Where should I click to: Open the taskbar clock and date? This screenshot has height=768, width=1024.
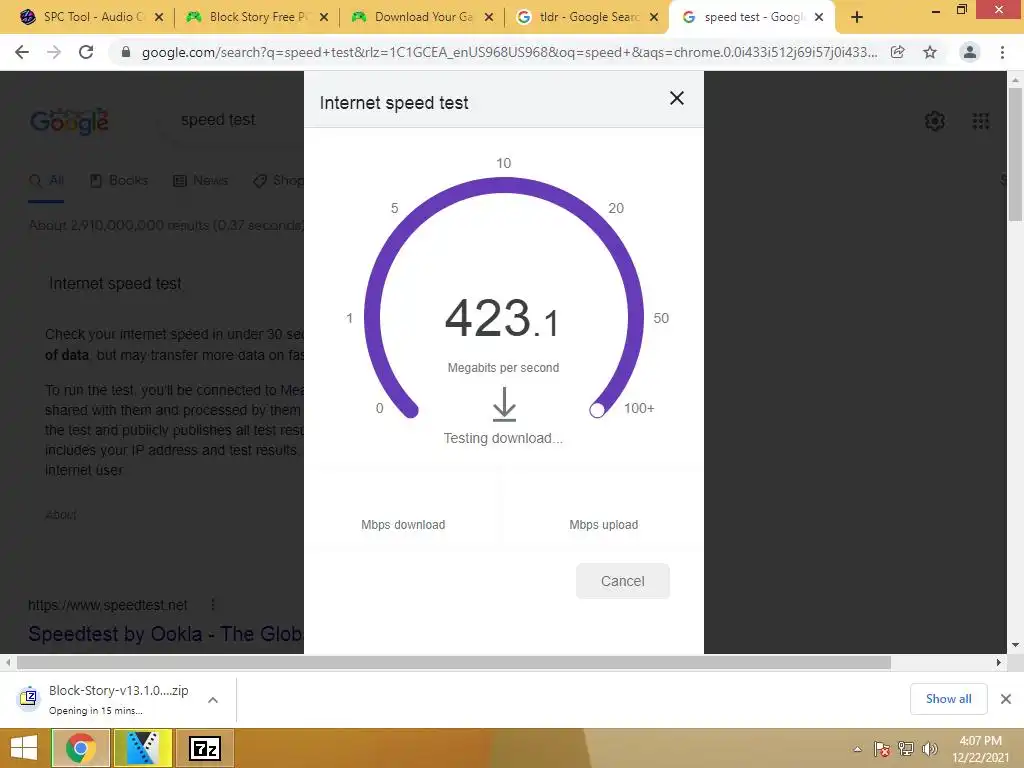pos(980,749)
